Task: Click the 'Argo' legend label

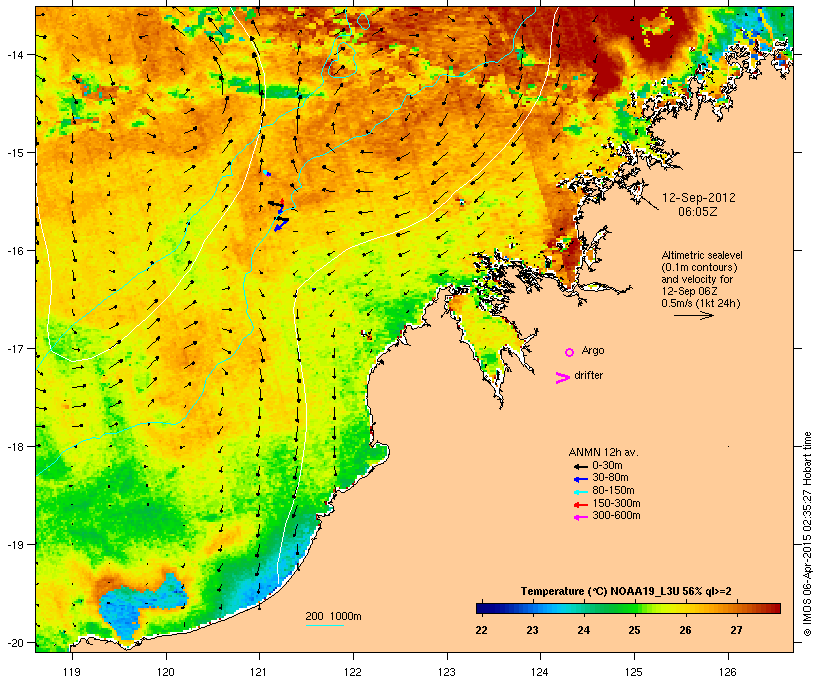Action: pyautogui.click(x=593, y=350)
